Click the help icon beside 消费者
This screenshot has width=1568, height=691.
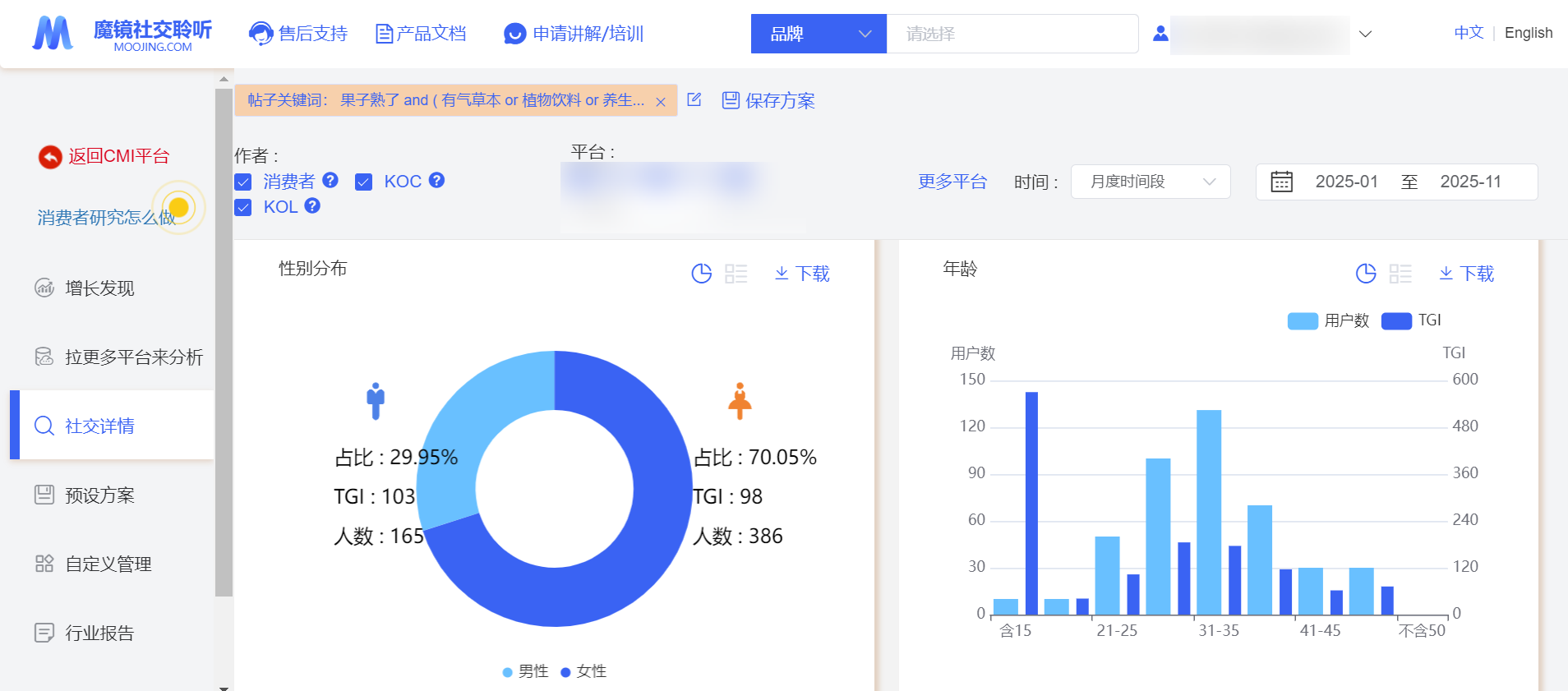click(330, 180)
